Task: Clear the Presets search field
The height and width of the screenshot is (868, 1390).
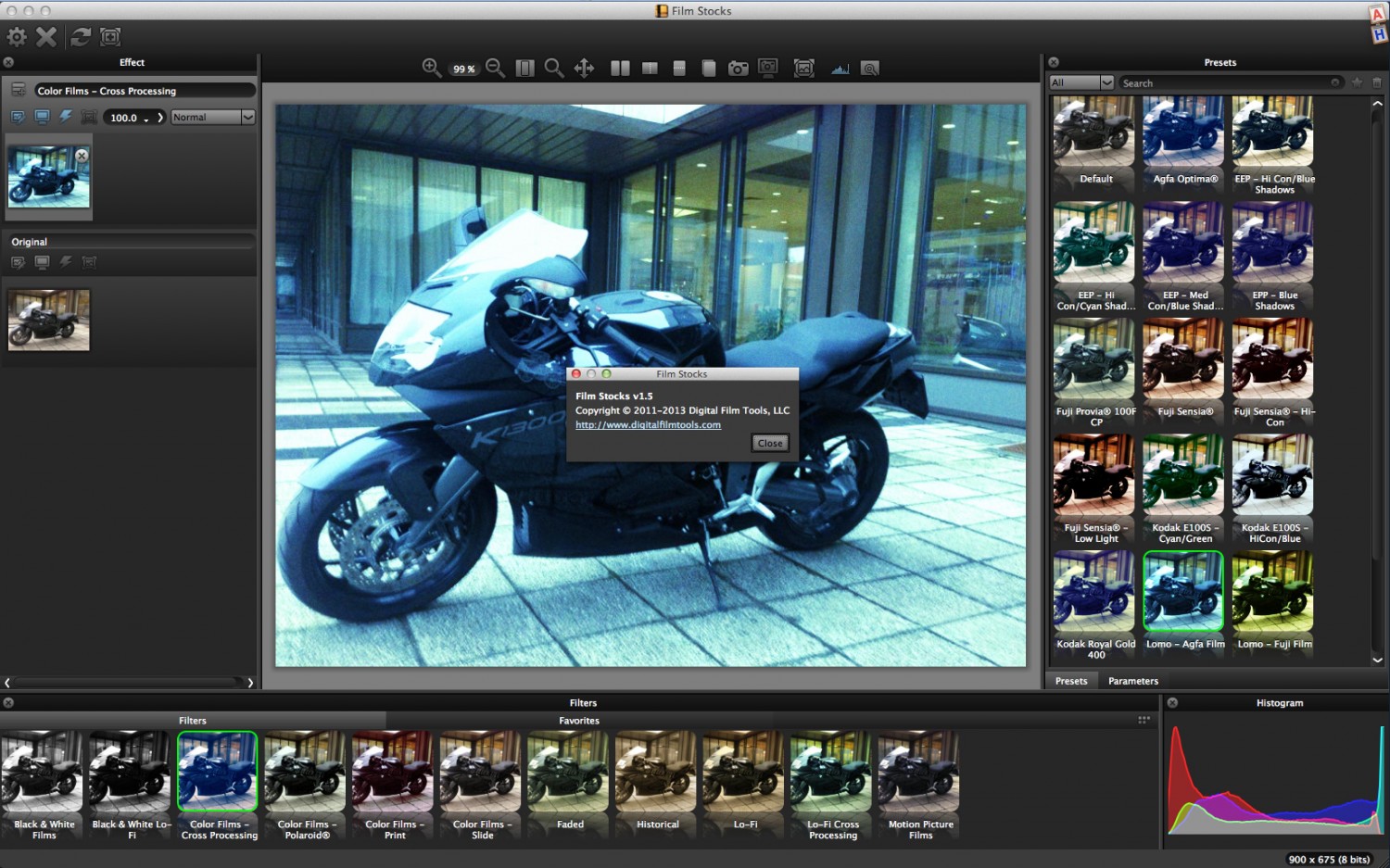Action: [x=1335, y=82]
